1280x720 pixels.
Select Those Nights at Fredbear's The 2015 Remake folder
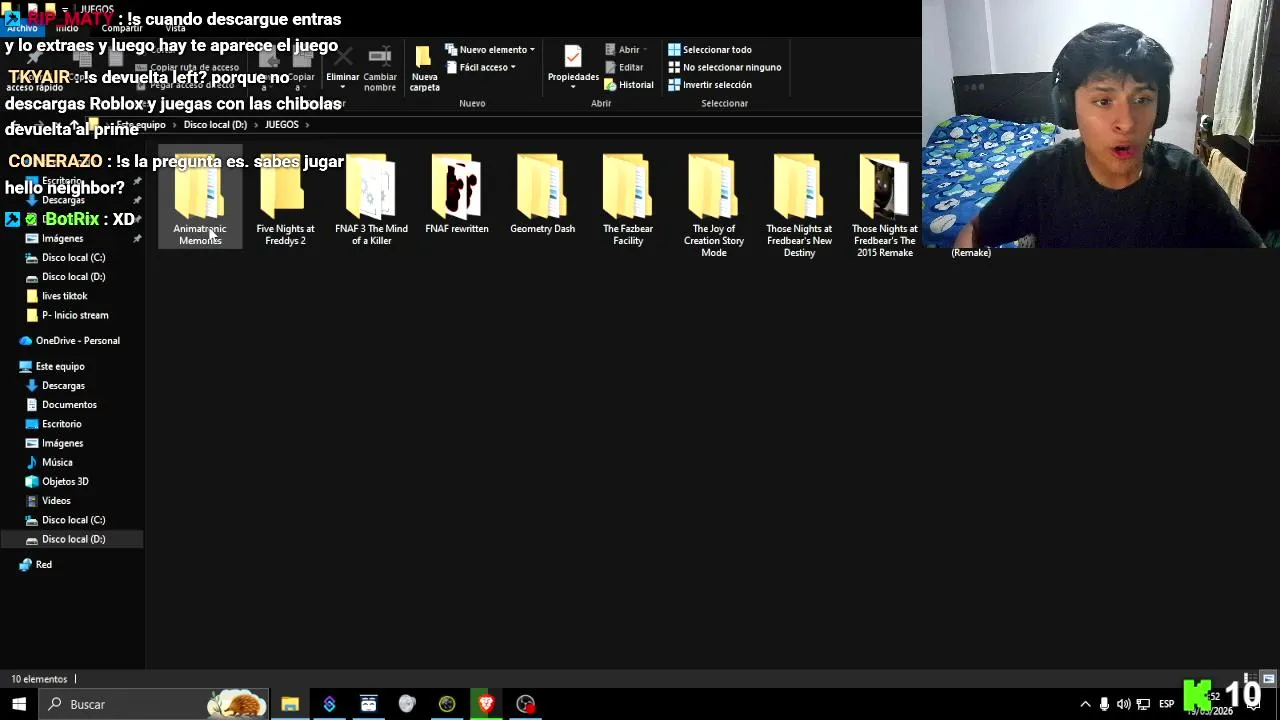point(885,206)
